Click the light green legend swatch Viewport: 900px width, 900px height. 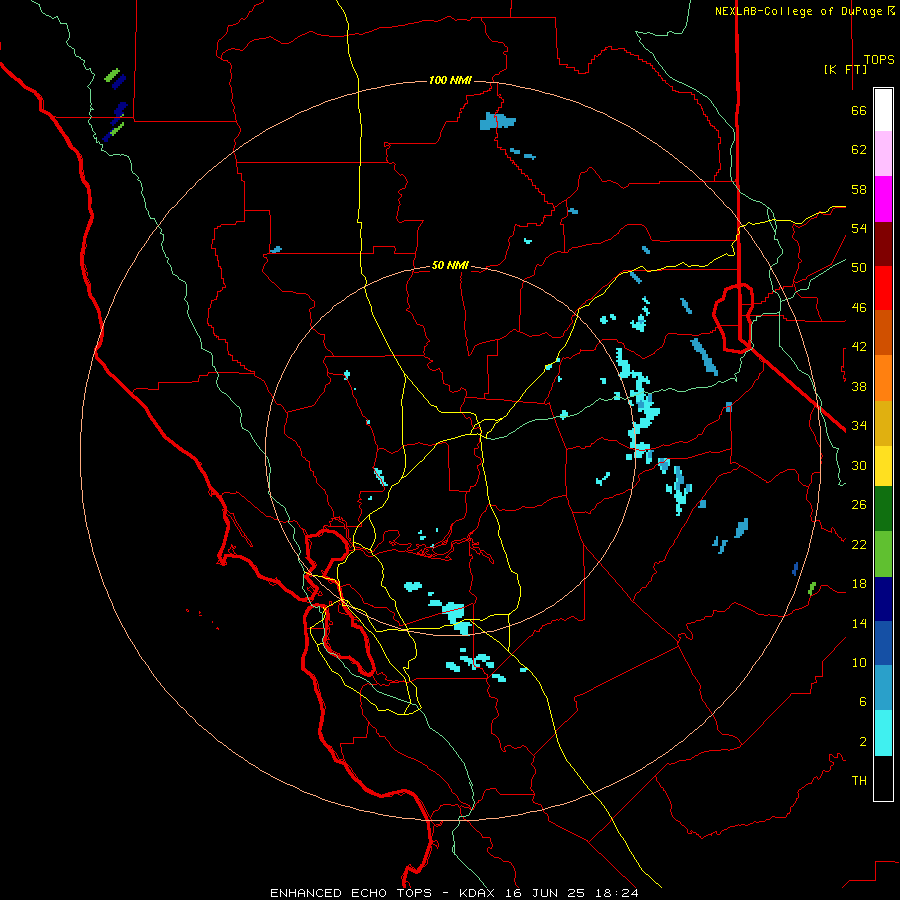pos(883,554)
